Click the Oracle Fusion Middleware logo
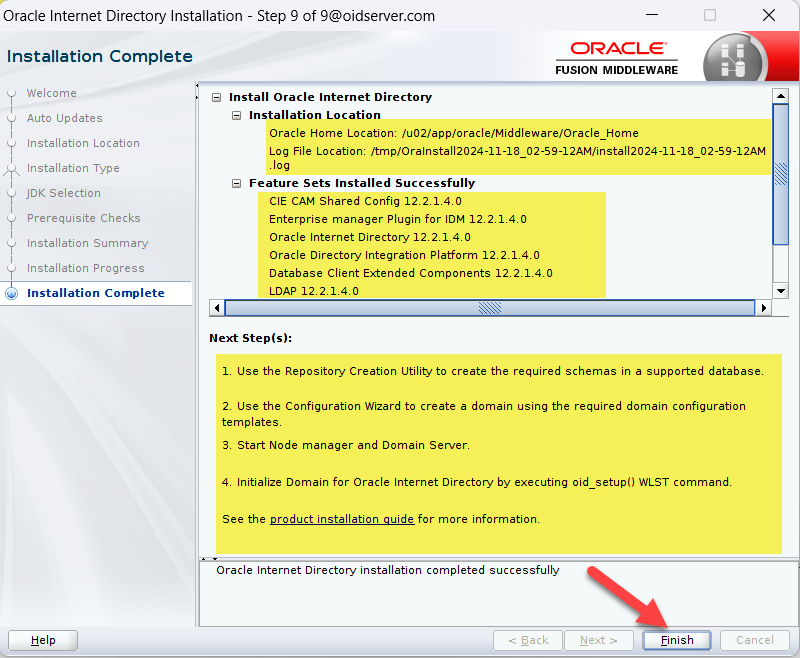 click(x=617, y=59)
